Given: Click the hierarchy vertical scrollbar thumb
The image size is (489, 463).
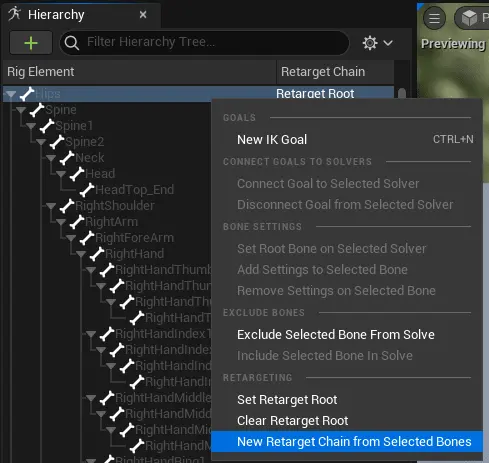Looking at the screenshot, I should pos(402,93).
